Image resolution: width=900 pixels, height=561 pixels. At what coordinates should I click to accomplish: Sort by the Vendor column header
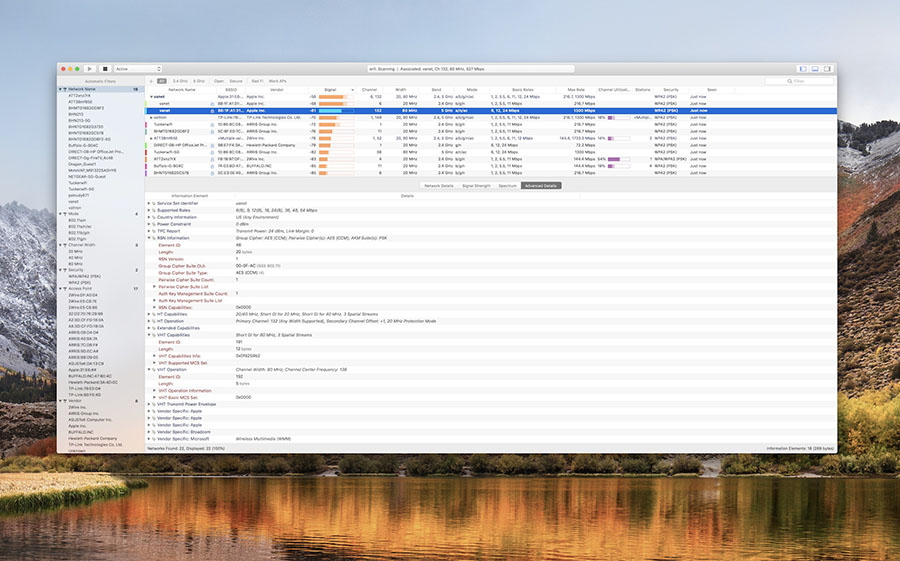(277, 90)
